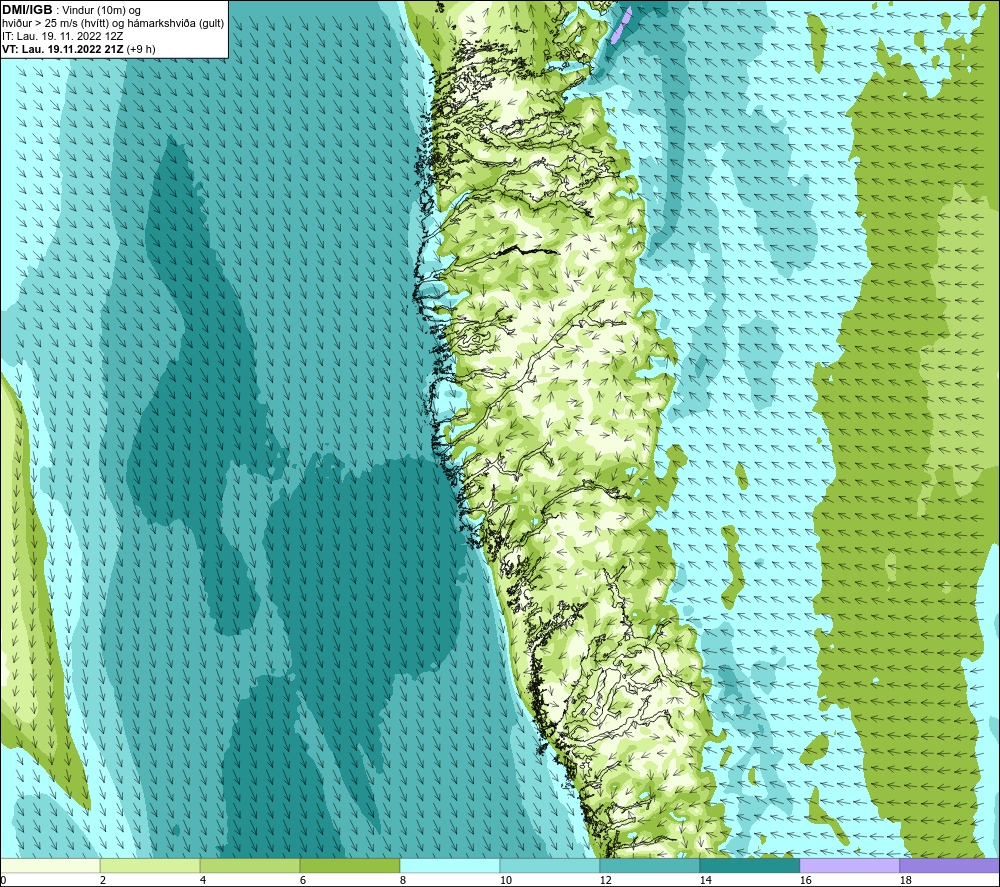The width and height of the screenshot is (1000, 887).
Task: Click the scale label '16'
Action: [805, 880]
